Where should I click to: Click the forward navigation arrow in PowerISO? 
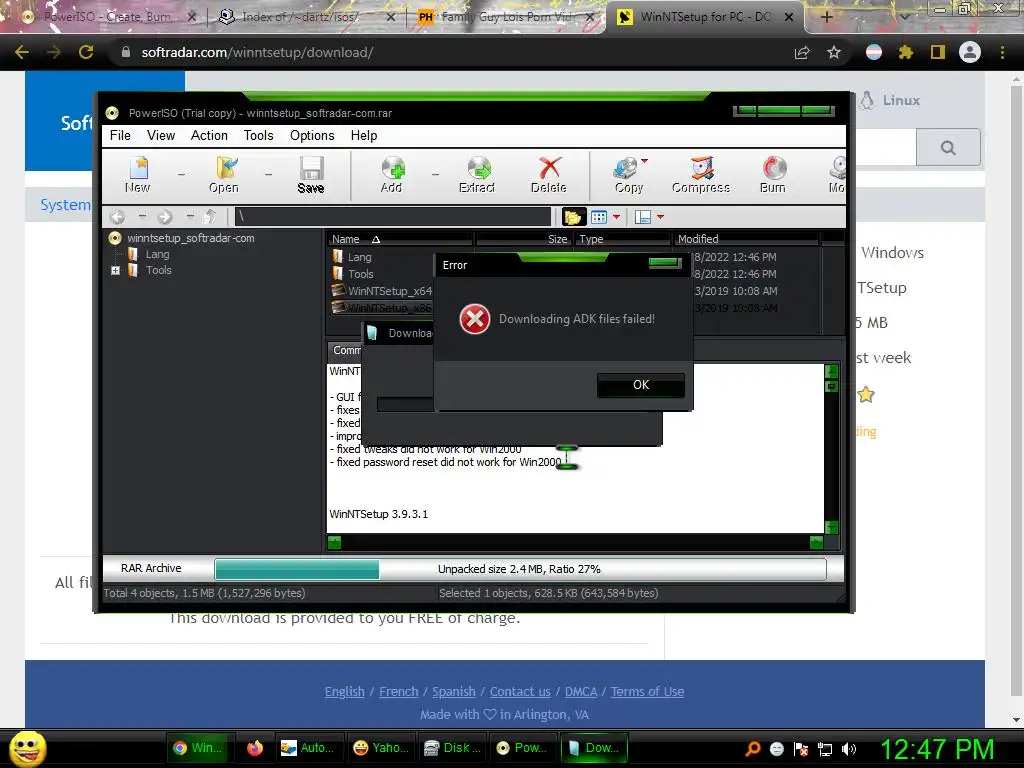click(x=165, y=217)
